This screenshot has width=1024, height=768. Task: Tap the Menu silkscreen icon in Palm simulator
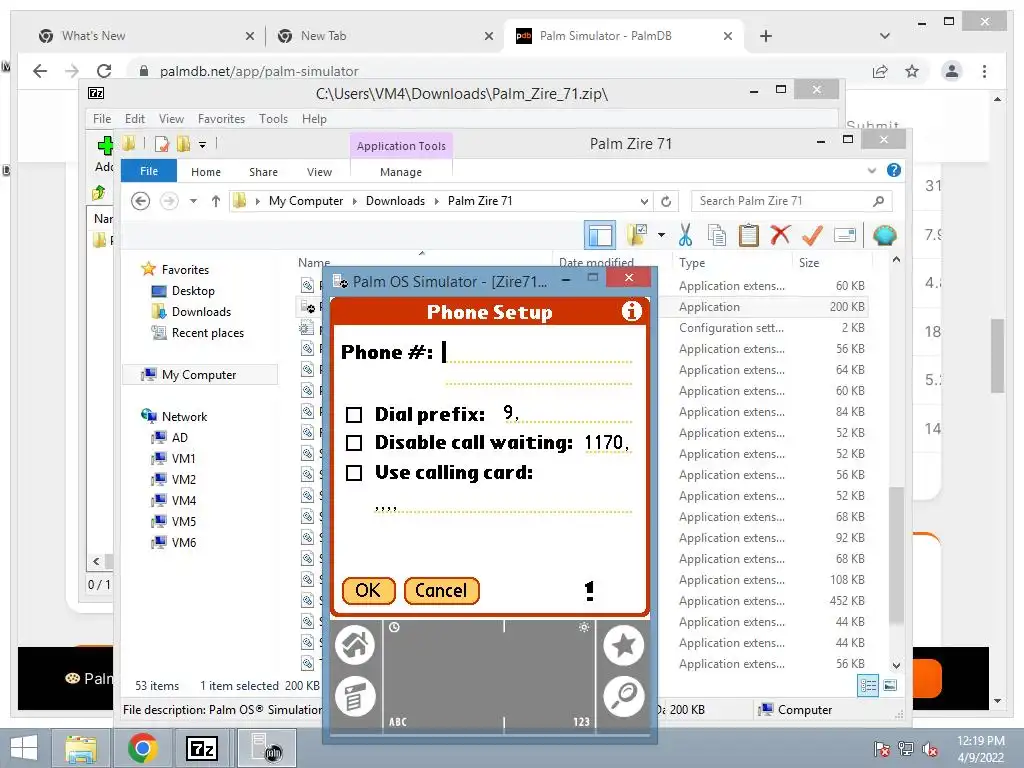[355, 696]
